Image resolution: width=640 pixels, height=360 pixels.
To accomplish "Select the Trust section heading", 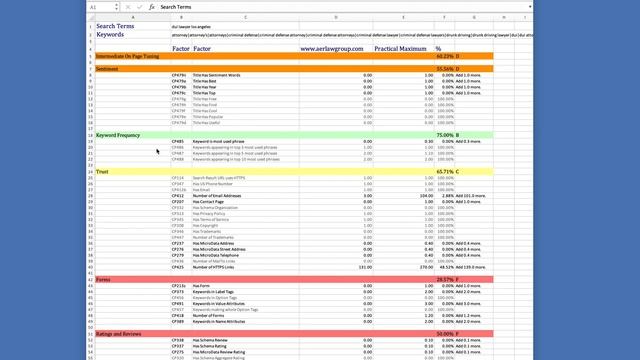I will click(102, 172).
